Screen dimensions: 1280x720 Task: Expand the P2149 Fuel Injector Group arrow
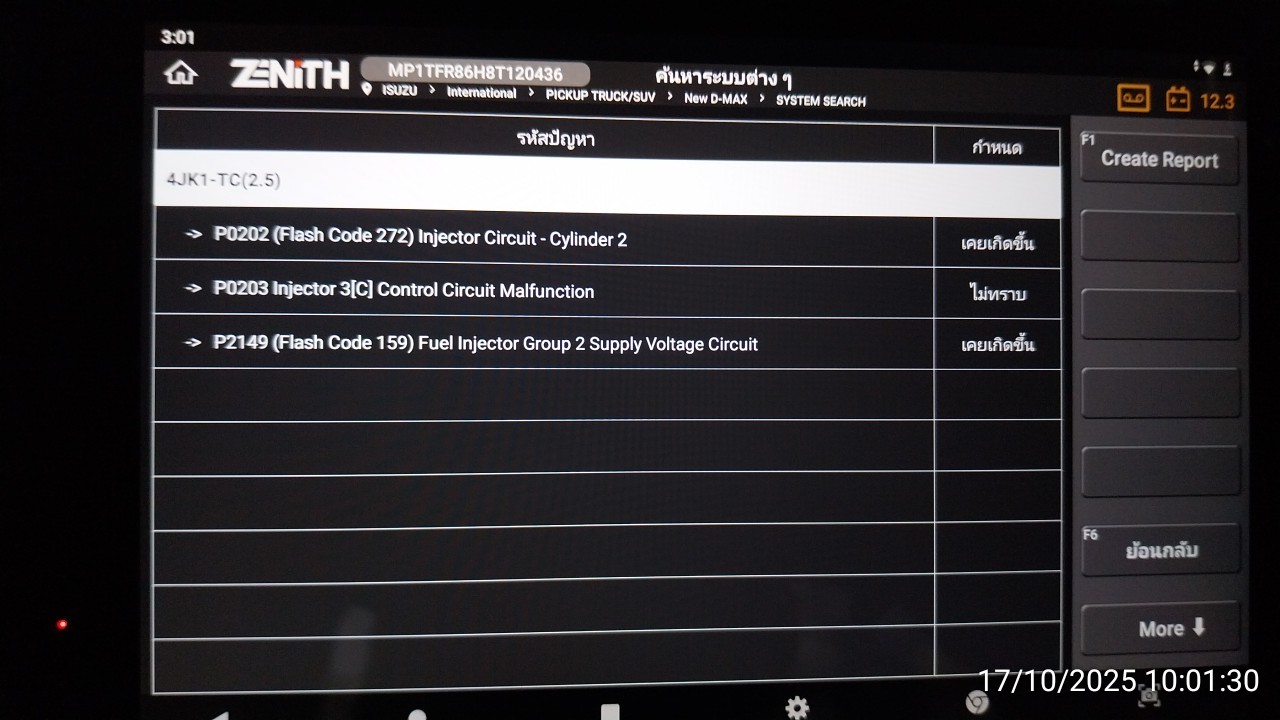click(x=194, y=342)
